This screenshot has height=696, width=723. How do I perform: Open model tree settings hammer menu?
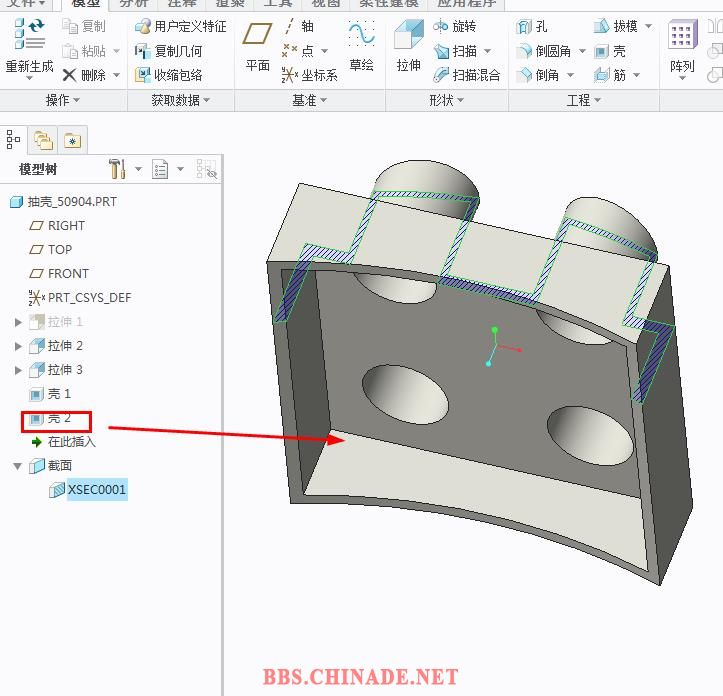(118, 169)
